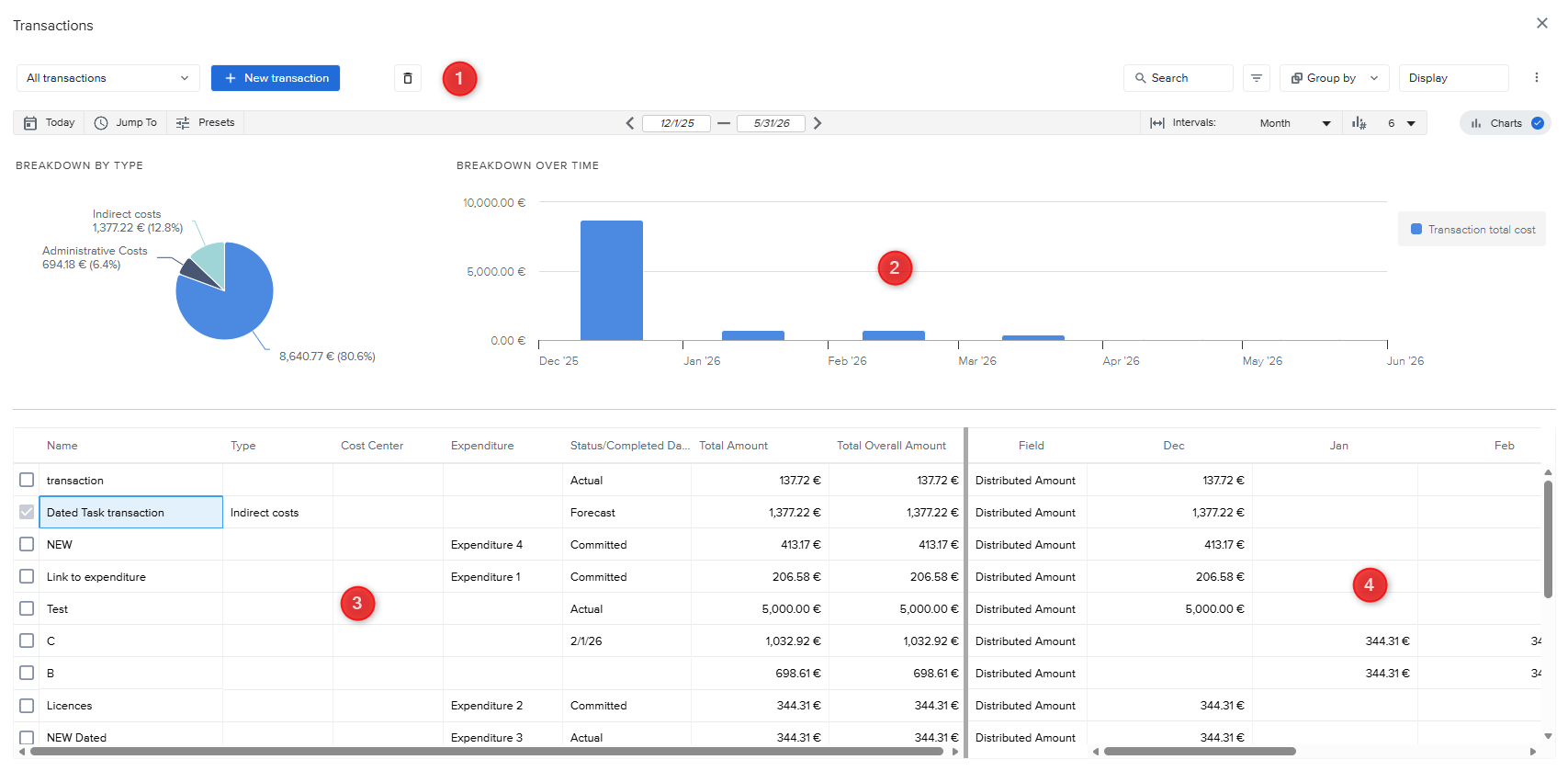Toggle the Charts switch
This screenshot has width=1568, height=771.
point(1537,123)
